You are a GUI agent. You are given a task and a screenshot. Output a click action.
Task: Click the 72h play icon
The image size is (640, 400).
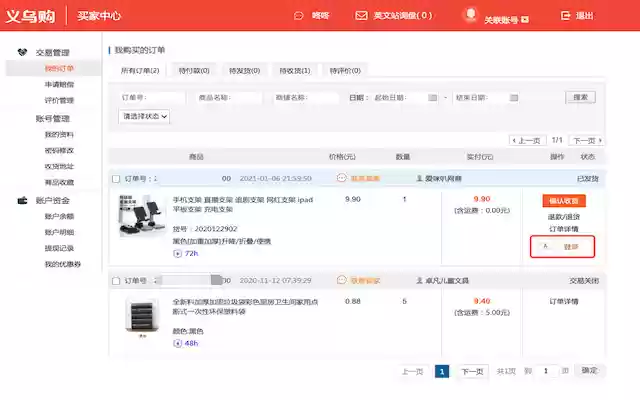tap(177, 253)
